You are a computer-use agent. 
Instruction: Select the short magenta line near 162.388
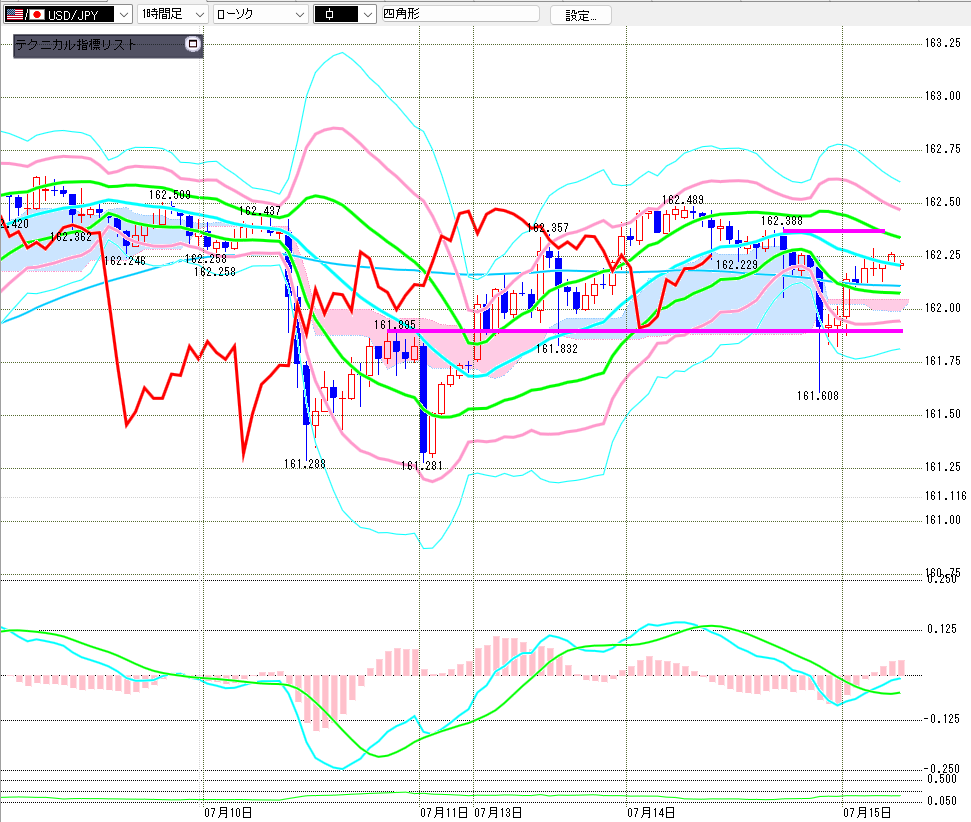pyautogui.click(x=834, y=230)
